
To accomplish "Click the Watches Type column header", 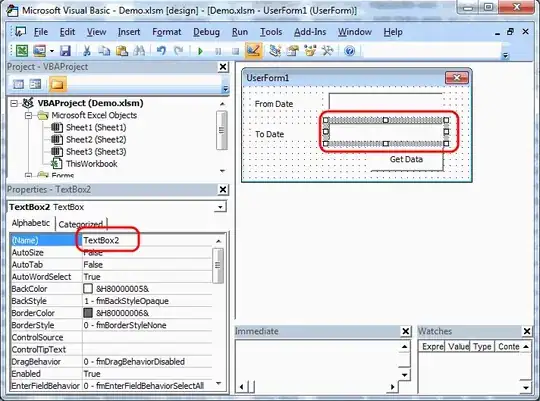I will (x=482, y=347).
